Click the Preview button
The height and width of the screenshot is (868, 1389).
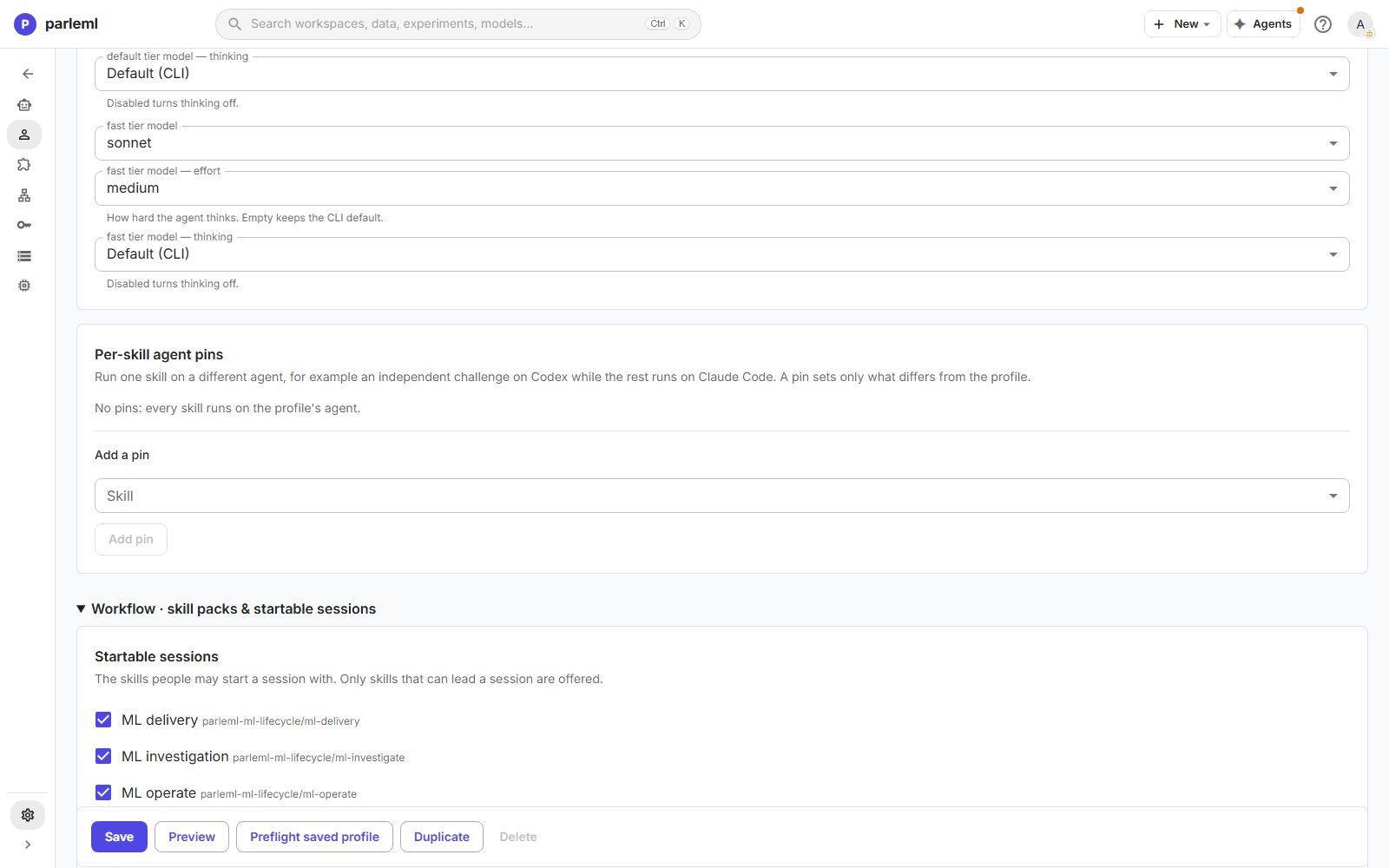click(x=192, y=837)
